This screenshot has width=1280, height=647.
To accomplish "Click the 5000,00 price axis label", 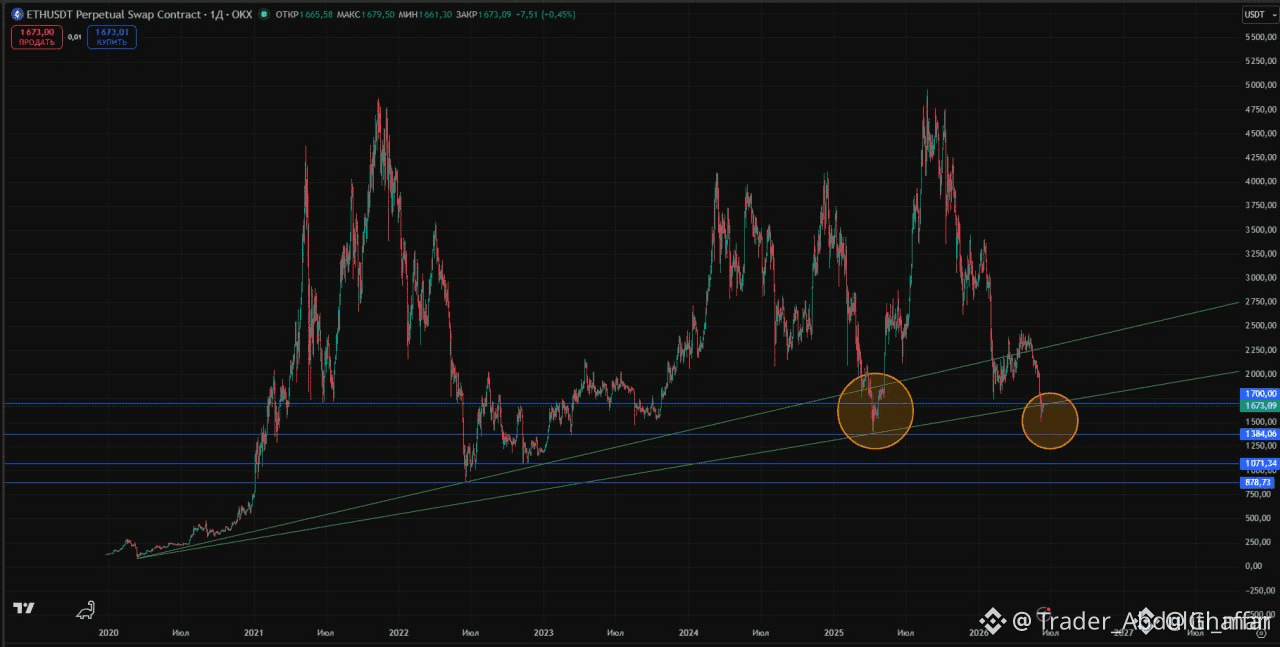I will tap(1259, 85).
